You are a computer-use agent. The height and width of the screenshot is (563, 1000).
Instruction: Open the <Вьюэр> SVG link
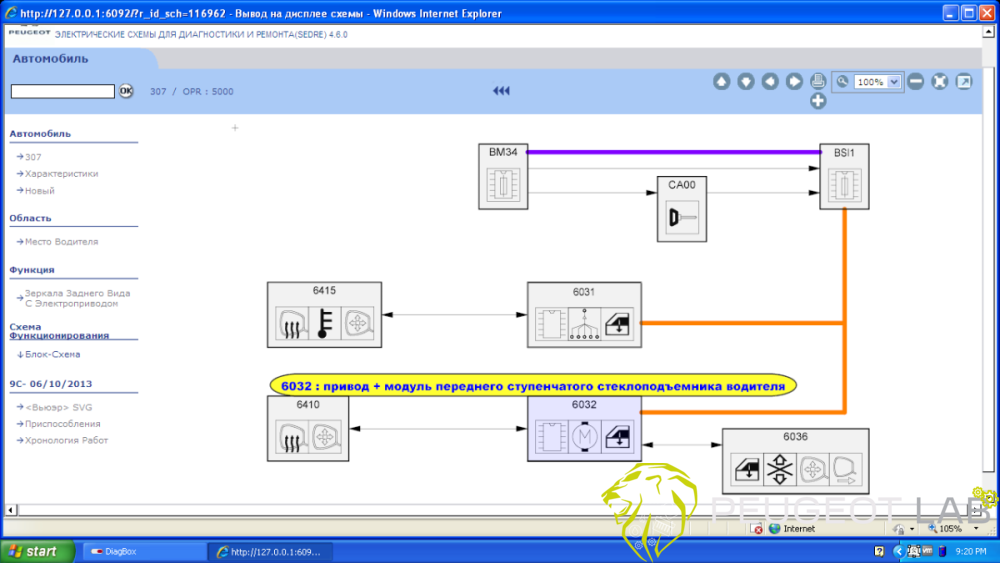tap(58, 407)
